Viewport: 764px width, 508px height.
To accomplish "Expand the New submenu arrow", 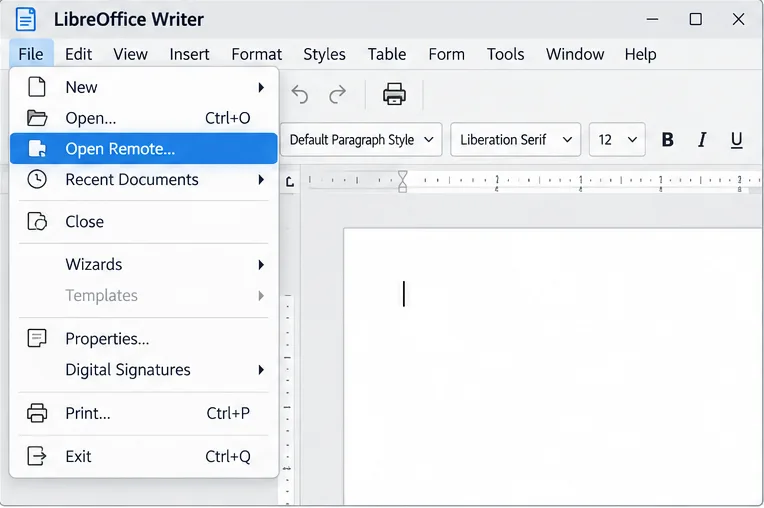I will [261, 88].
